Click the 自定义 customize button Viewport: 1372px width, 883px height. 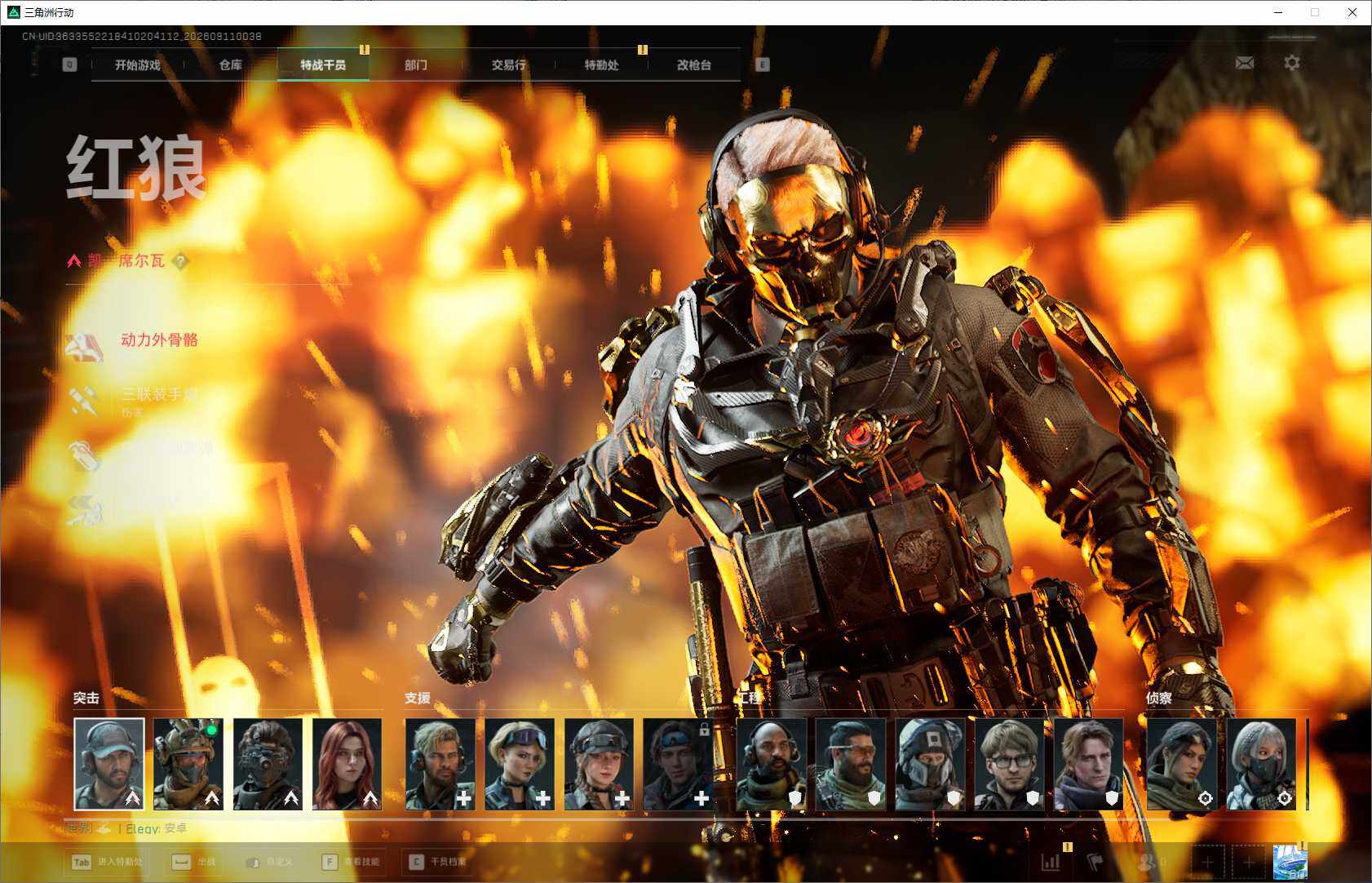click(x=268, y=862)
